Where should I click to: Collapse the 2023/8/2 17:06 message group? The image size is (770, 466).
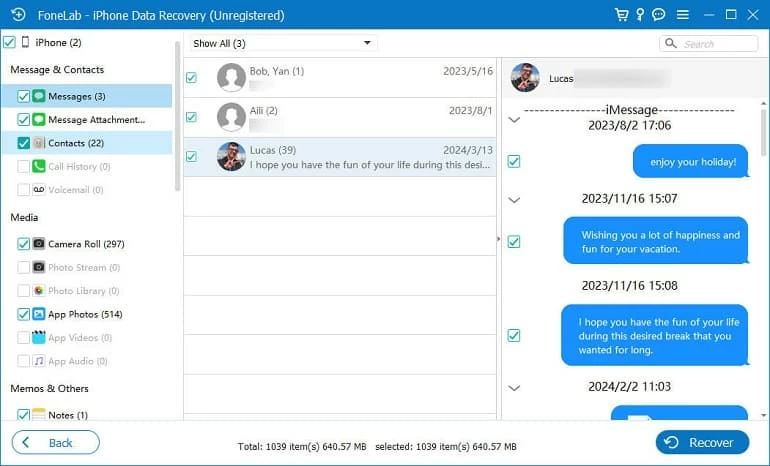(514, 120)
